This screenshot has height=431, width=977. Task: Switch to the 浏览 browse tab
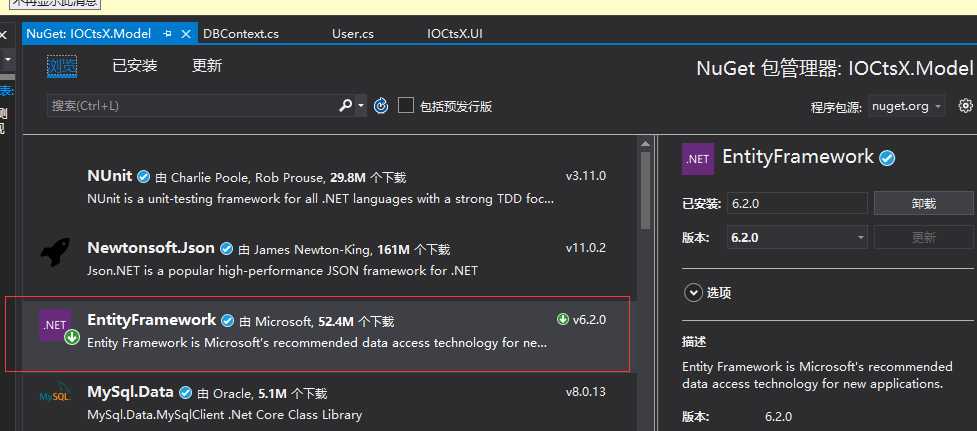[x=62, y=65]
